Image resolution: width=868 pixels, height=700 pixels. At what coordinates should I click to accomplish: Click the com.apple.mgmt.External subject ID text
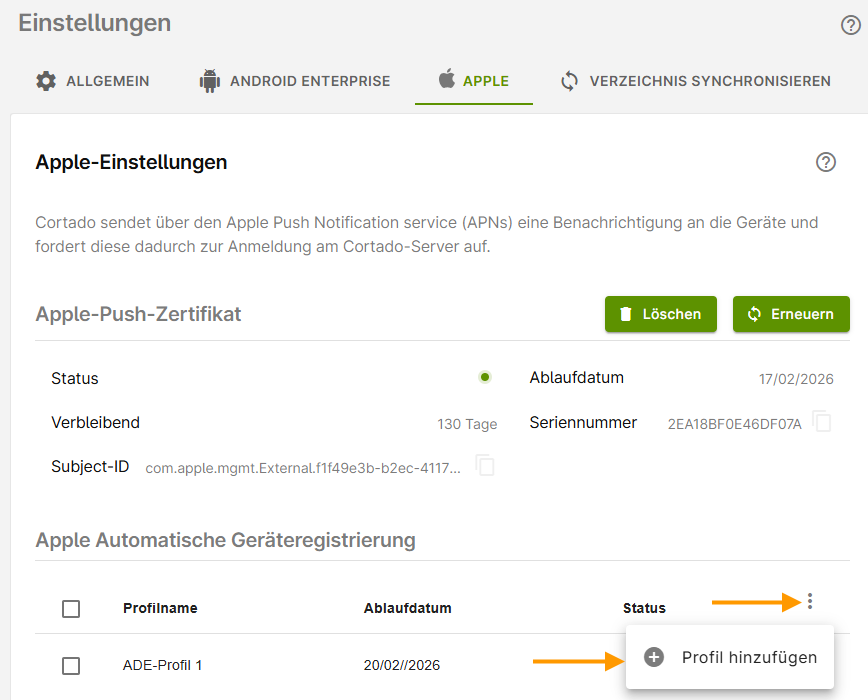tap(303, 468)
